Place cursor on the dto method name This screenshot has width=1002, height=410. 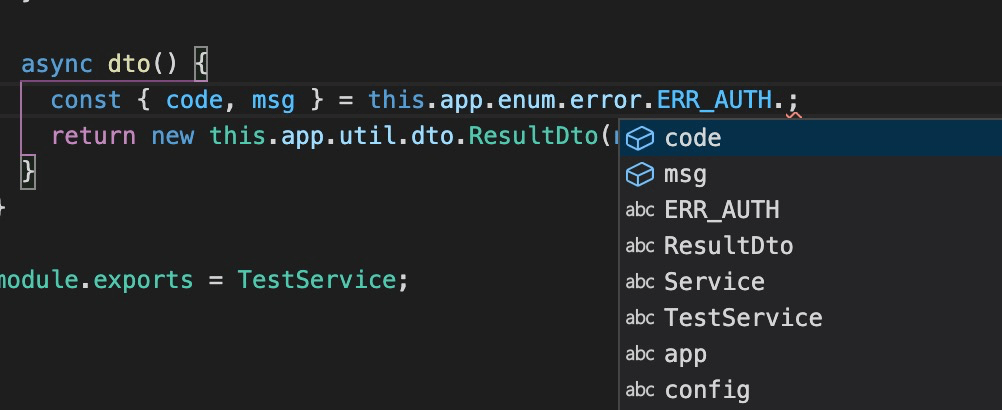128,65
